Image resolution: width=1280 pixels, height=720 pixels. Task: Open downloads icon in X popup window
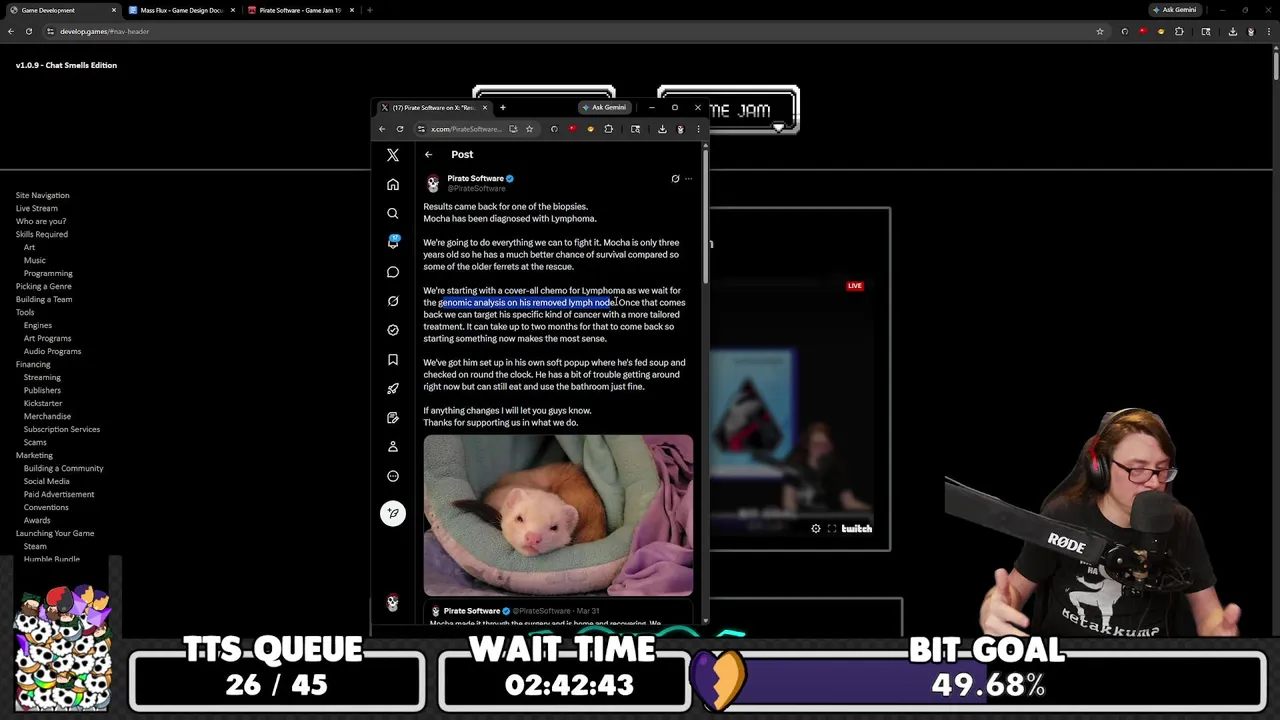(x=662, y=129)
